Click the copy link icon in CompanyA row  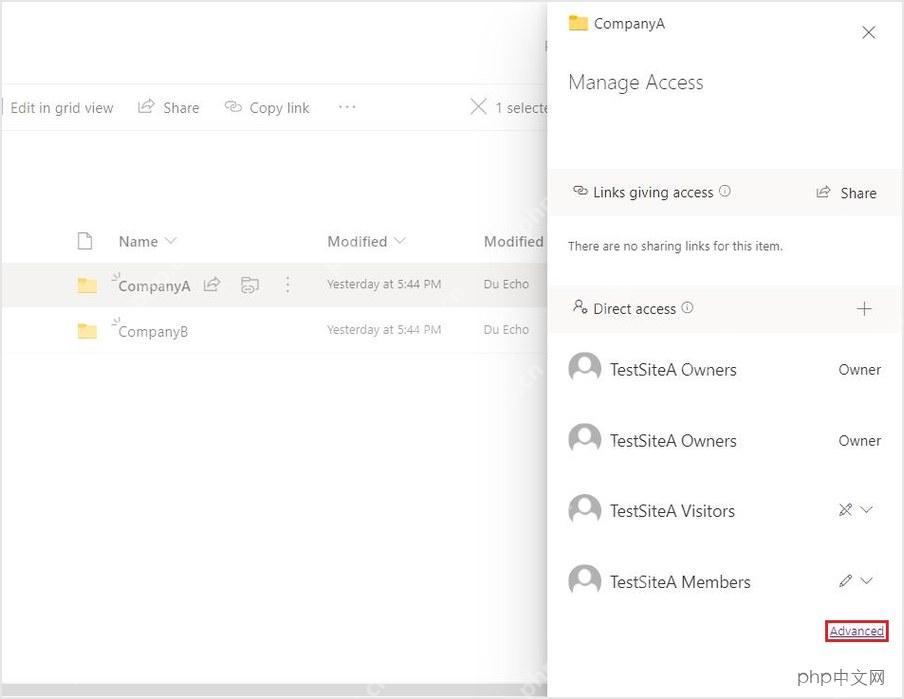[250, 284]
